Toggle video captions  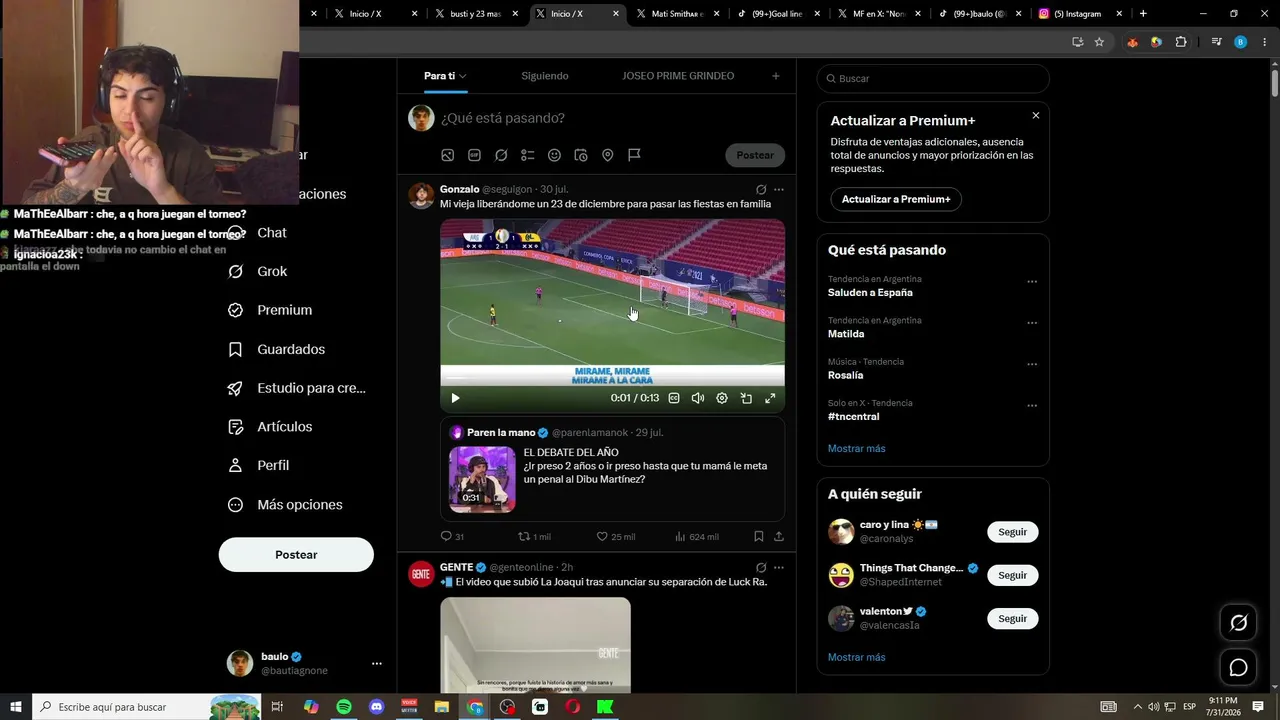tap(674, 398)
